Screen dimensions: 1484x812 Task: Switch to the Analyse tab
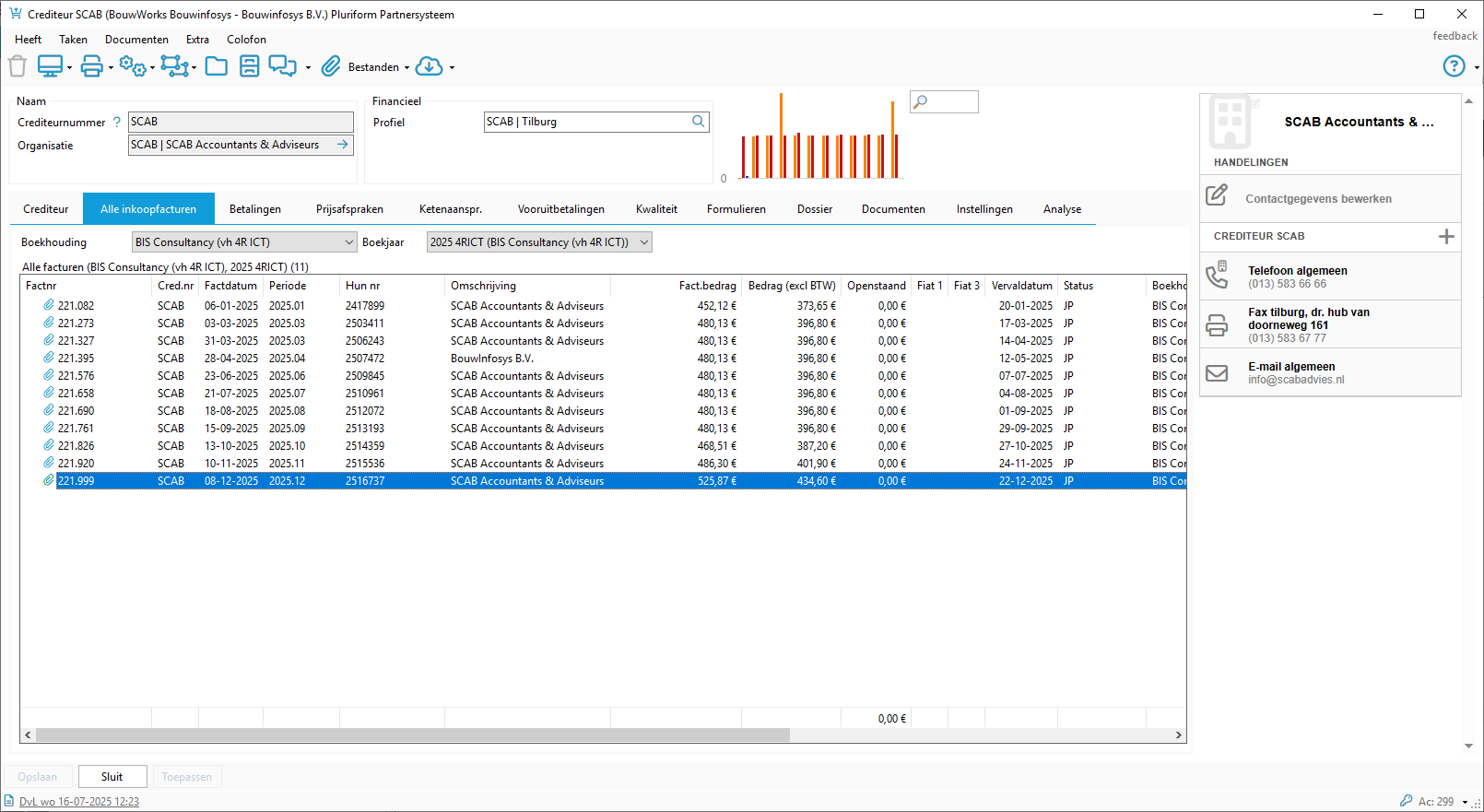(1062, 209)
